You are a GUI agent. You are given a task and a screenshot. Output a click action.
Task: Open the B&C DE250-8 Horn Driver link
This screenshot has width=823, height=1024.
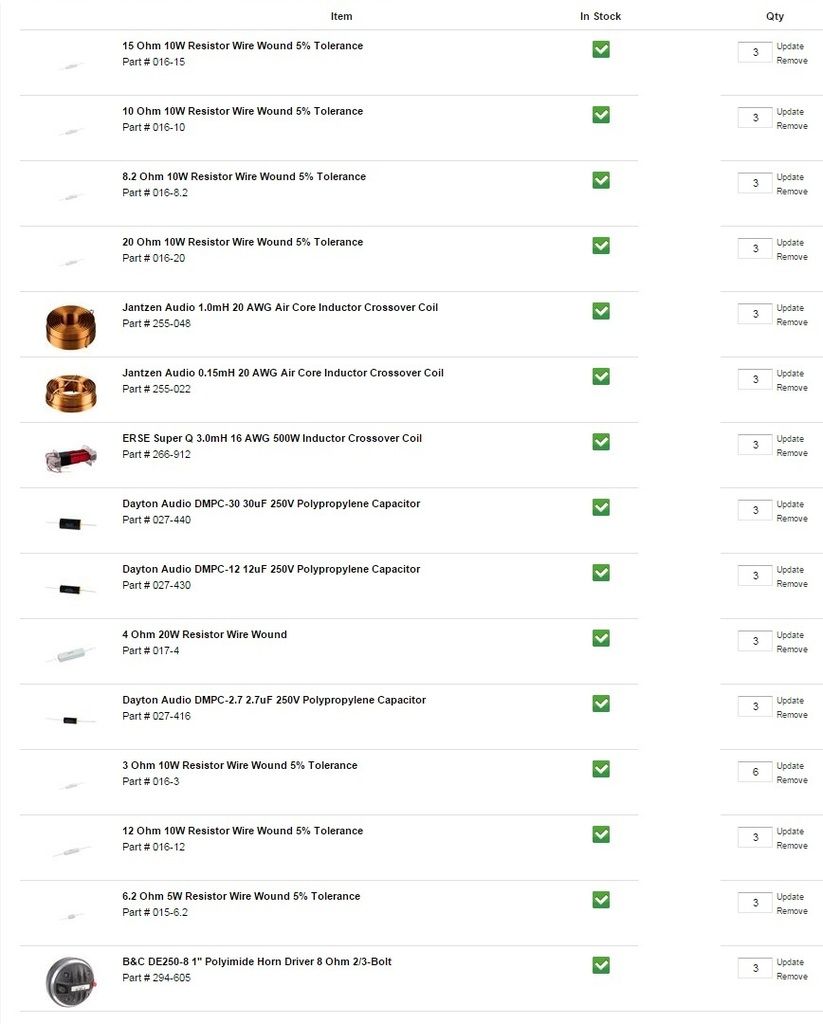(257, 961)
